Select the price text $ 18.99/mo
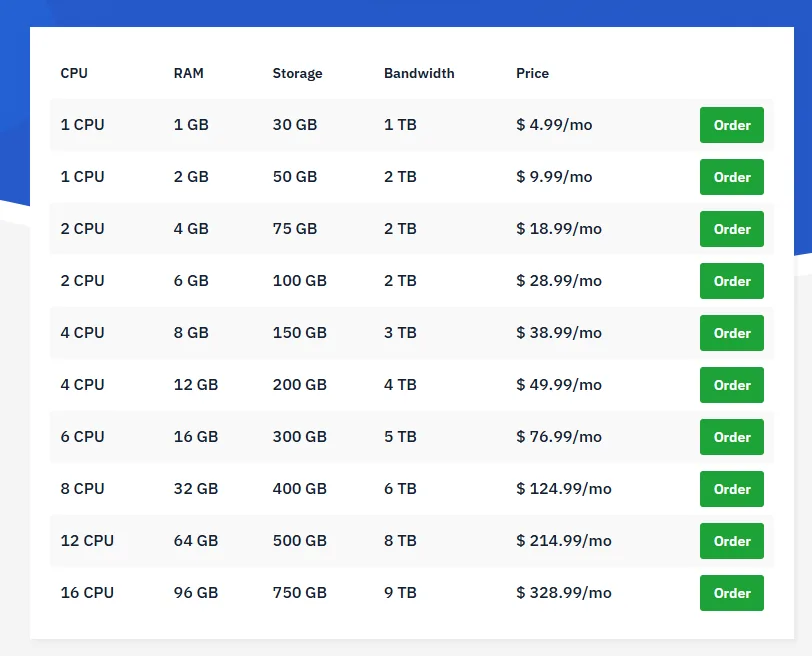The image size is (812, 656). pos(559,229)
